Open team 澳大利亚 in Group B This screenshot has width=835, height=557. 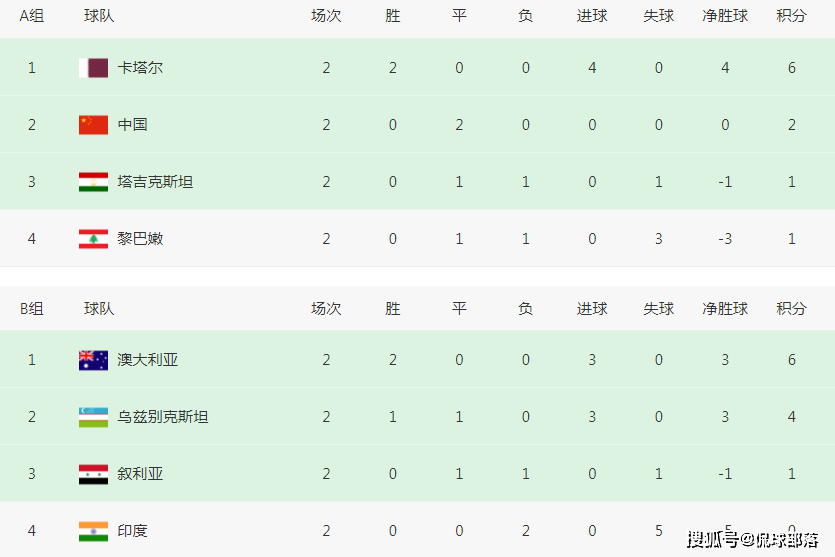pos(148,360)
